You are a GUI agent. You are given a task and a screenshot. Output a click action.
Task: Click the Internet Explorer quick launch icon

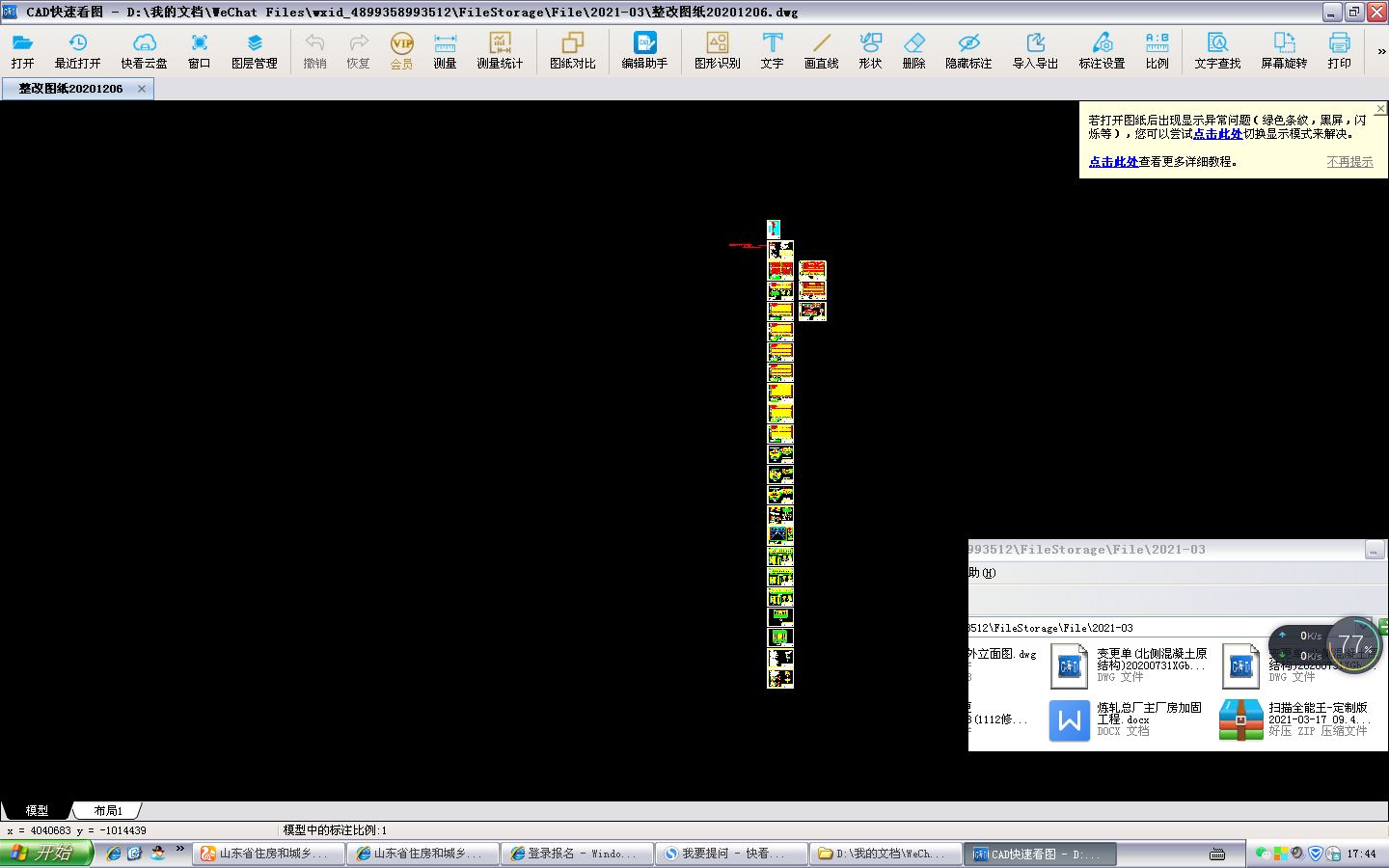pos(114,854)
